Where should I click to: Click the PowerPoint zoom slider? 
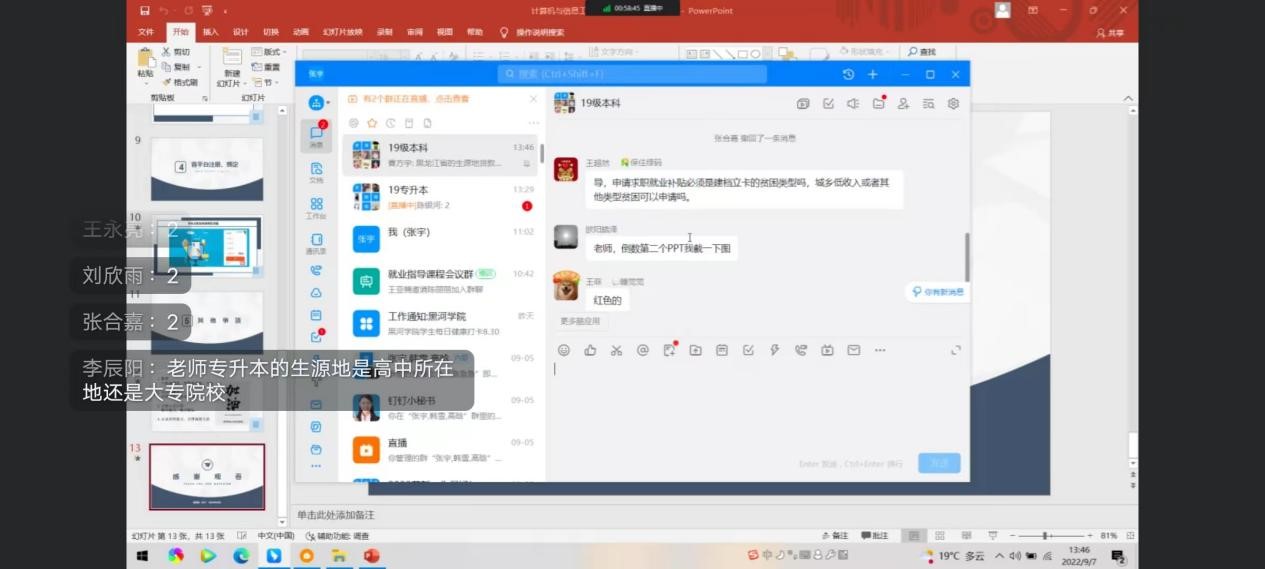tap(1047, 536)
